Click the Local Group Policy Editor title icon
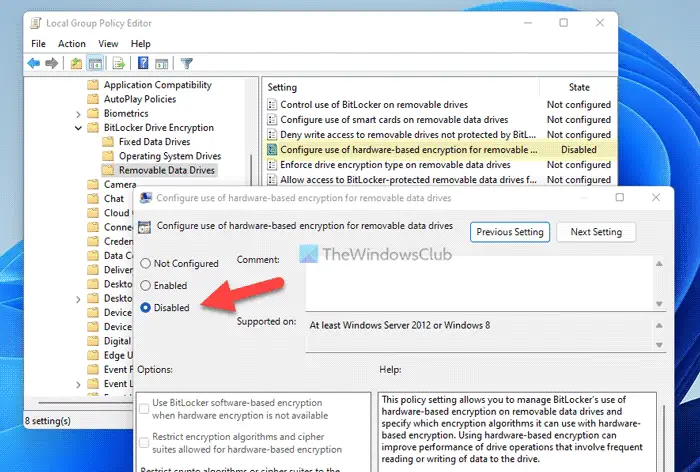The image size is (700, 472). 36,23
